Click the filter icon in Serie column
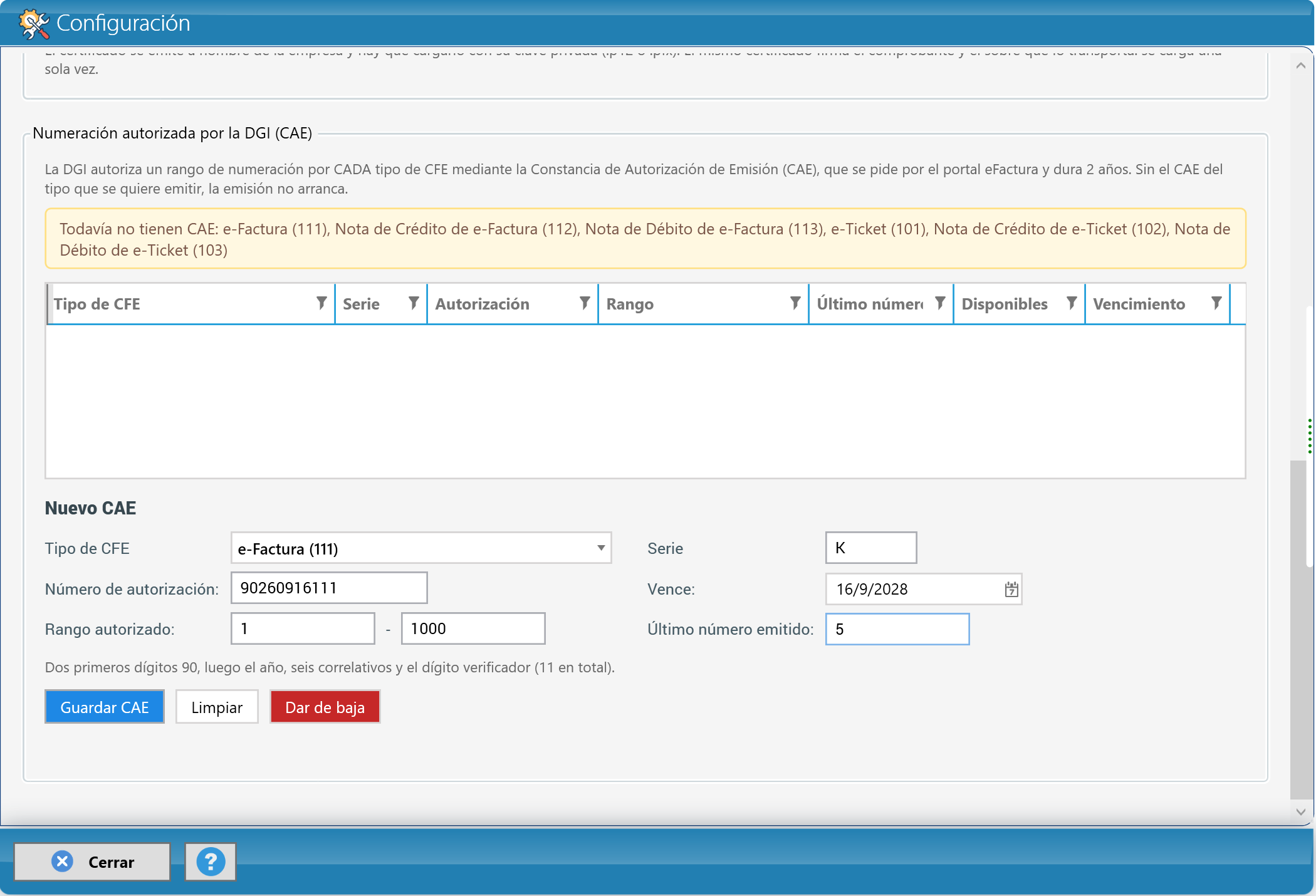1316x896 pixels. tap(414, 303)
